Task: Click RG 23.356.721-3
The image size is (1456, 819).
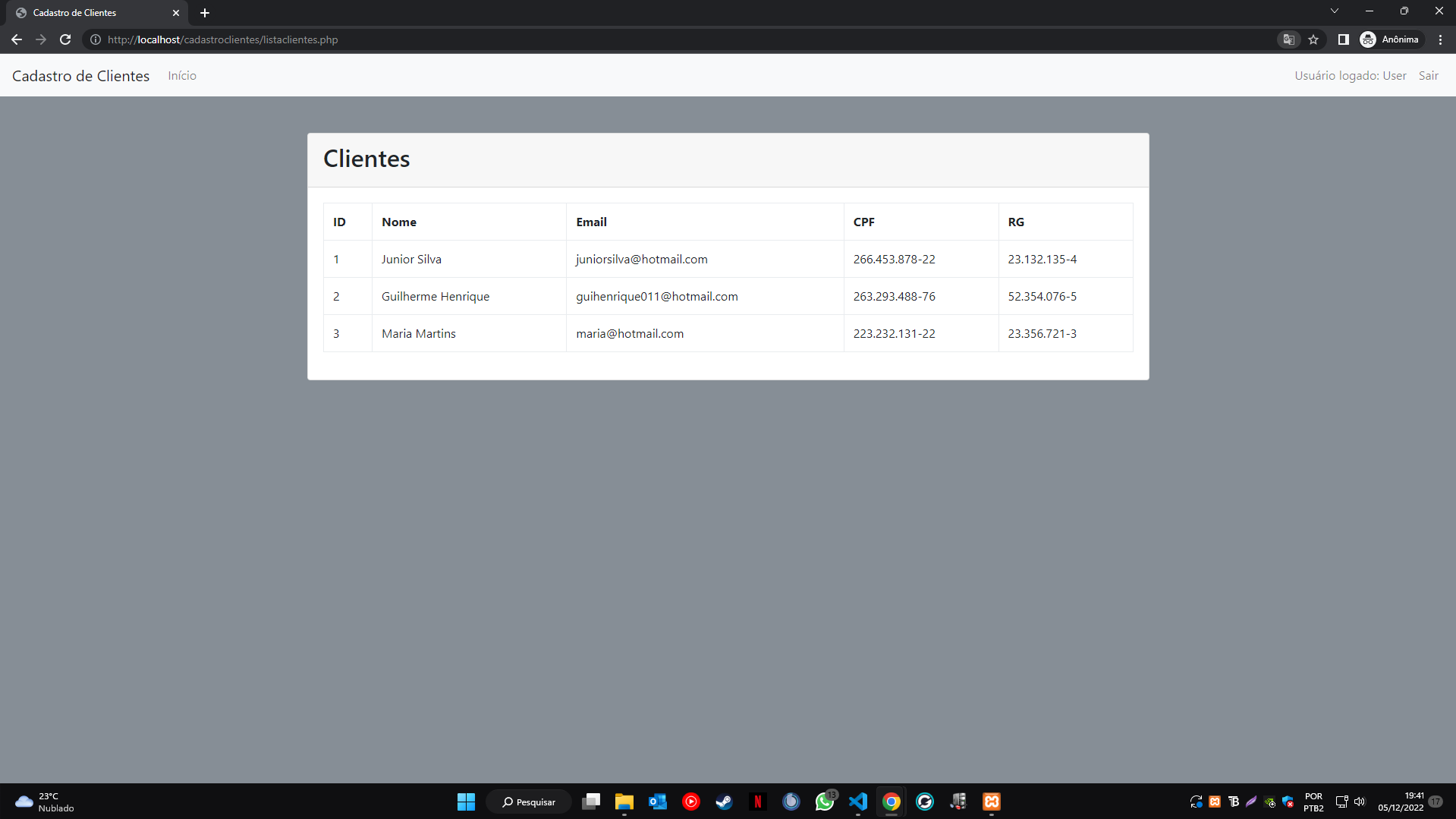Action: click(x=1042, y=334)
